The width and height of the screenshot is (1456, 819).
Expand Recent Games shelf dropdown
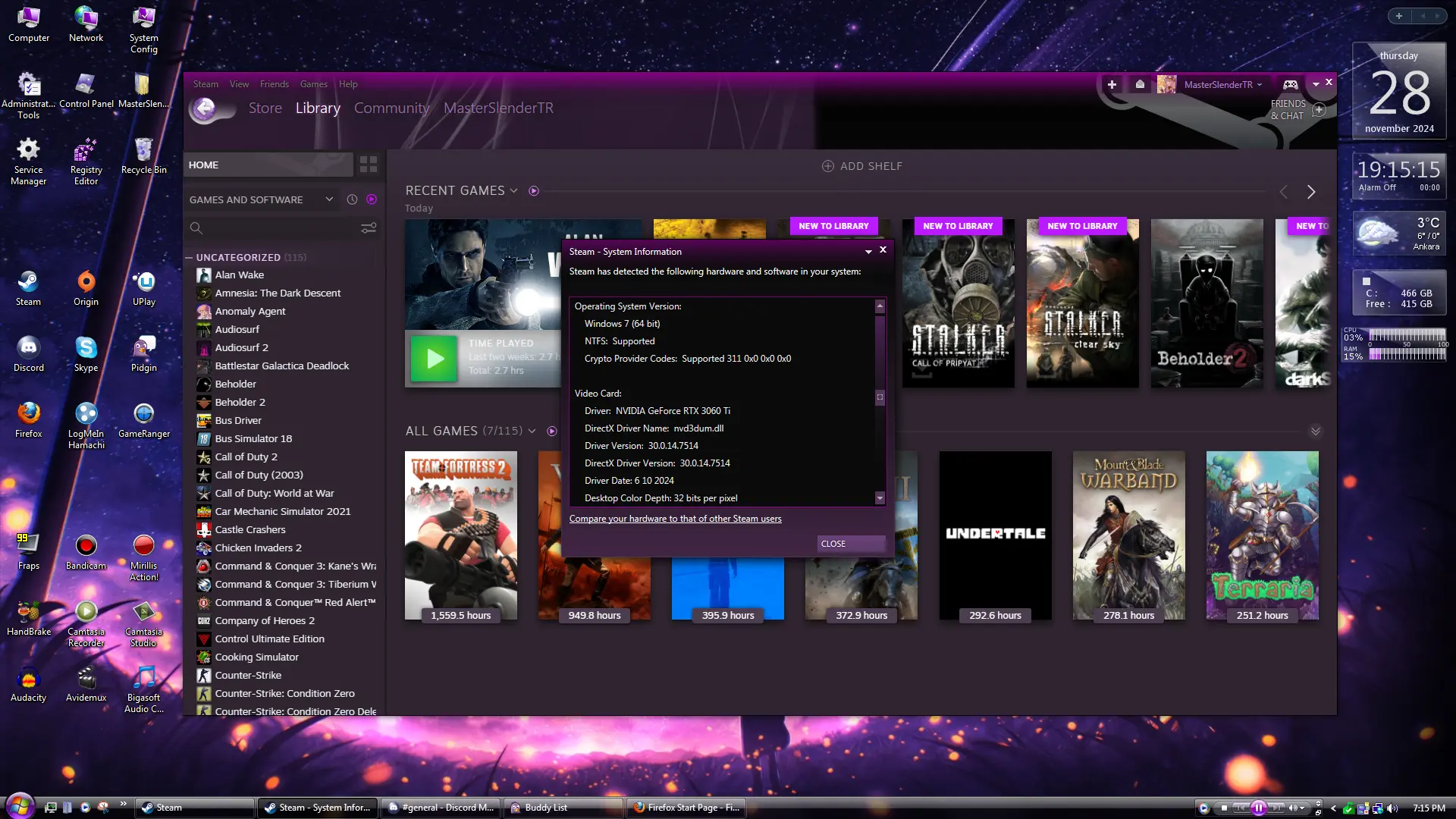(x=513, y=191)
